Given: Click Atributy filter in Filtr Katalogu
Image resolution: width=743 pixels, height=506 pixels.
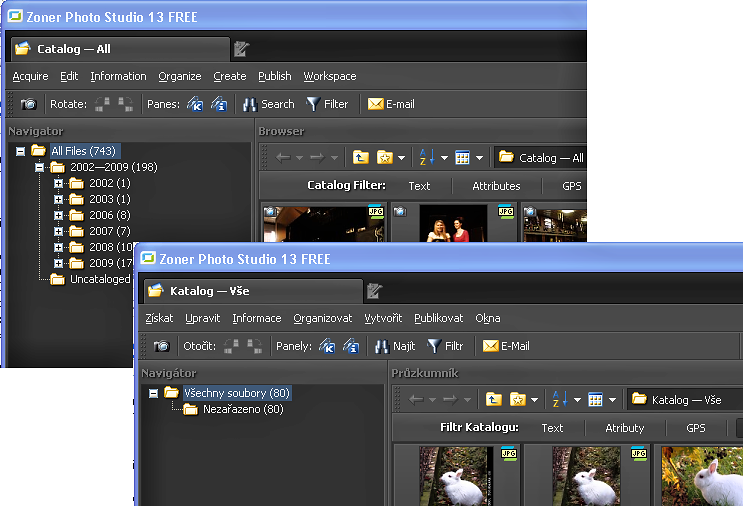Looking at the screenshot, I should (625, 428).
